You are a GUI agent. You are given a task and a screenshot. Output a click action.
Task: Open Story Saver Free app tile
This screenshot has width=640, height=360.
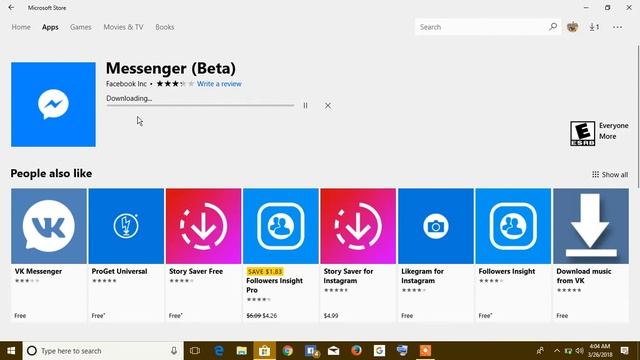pyautogui.click(x=203, y=255)
